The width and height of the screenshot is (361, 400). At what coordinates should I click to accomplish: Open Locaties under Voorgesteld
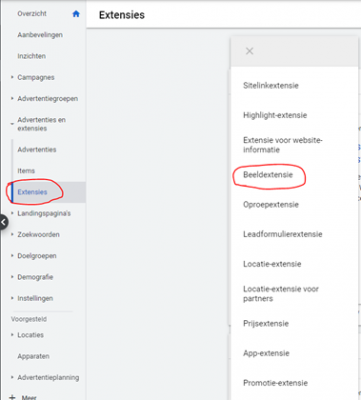tap(30, 335)
